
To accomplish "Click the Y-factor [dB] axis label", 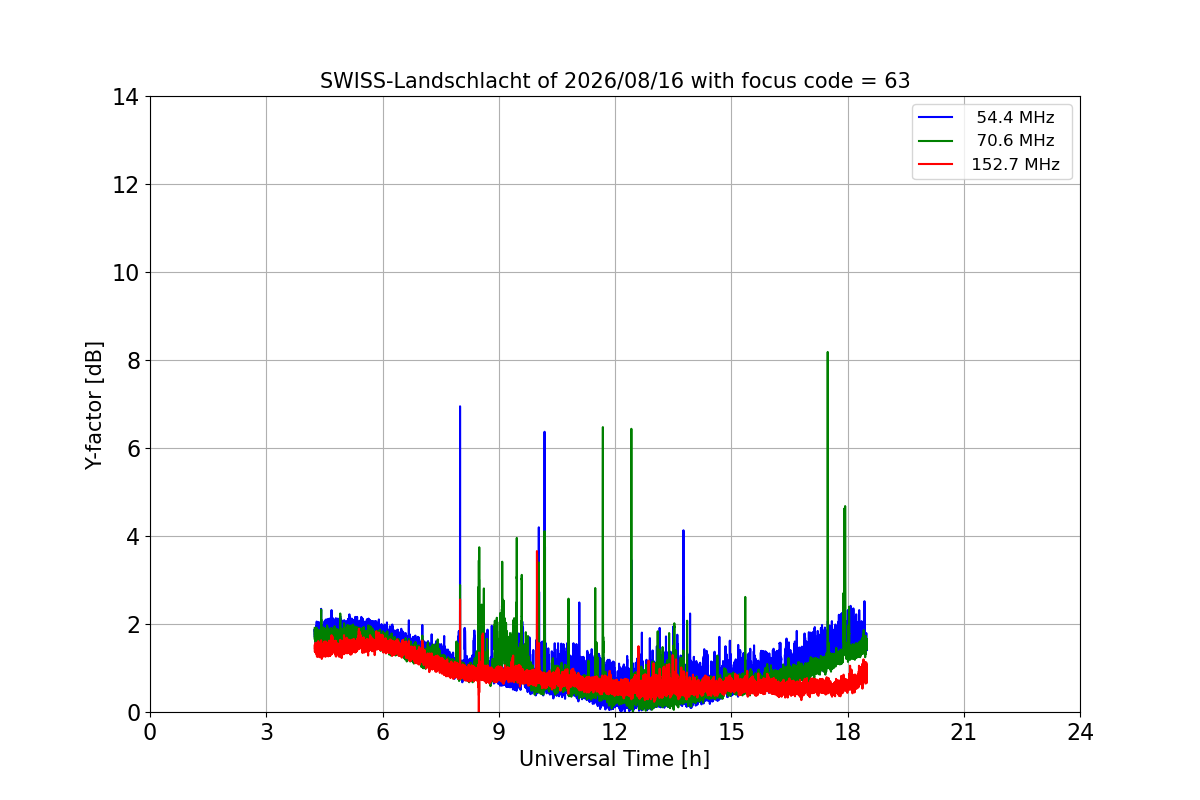I will pyautogui.click(x=94, y=405).
